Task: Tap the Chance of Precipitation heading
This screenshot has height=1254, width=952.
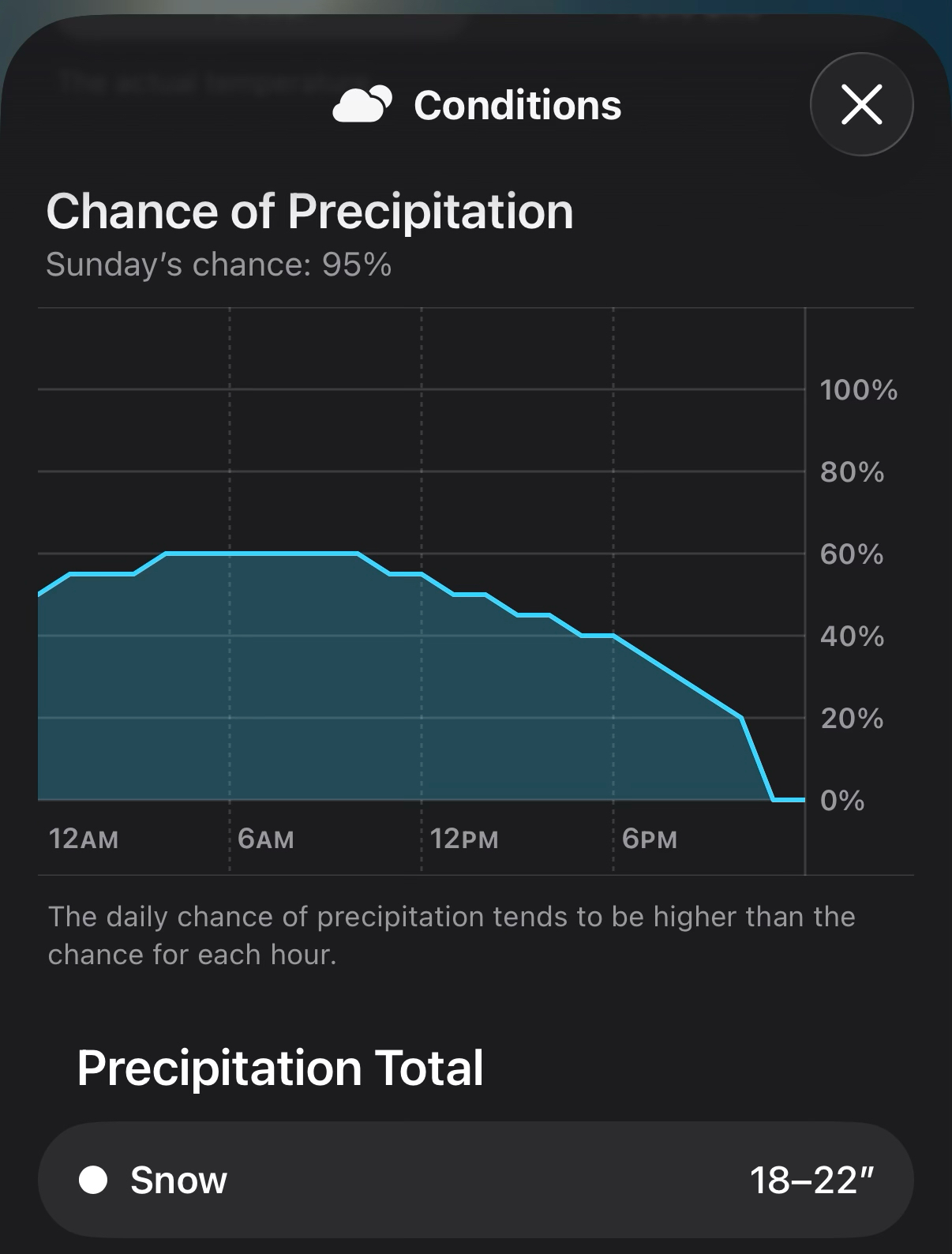Action: [x=309, y=212]
